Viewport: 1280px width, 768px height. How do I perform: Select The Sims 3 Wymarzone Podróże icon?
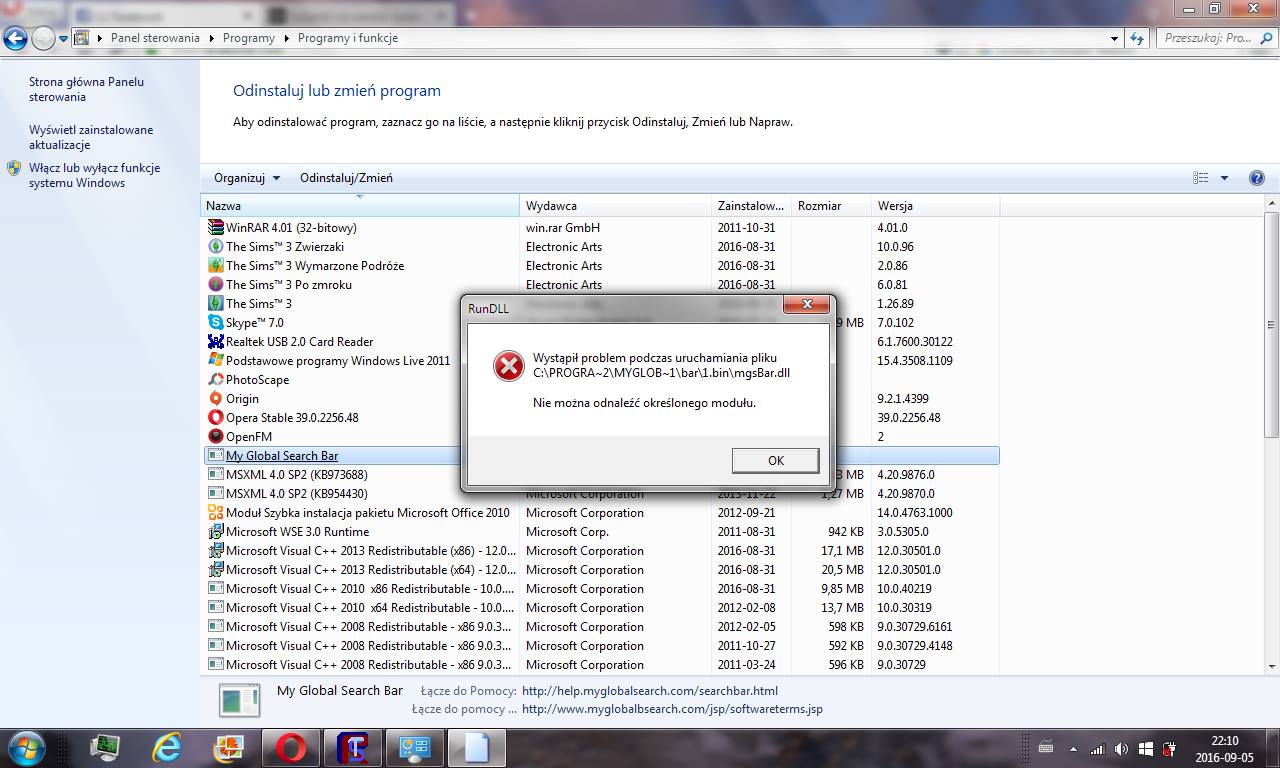coord(215,266)
